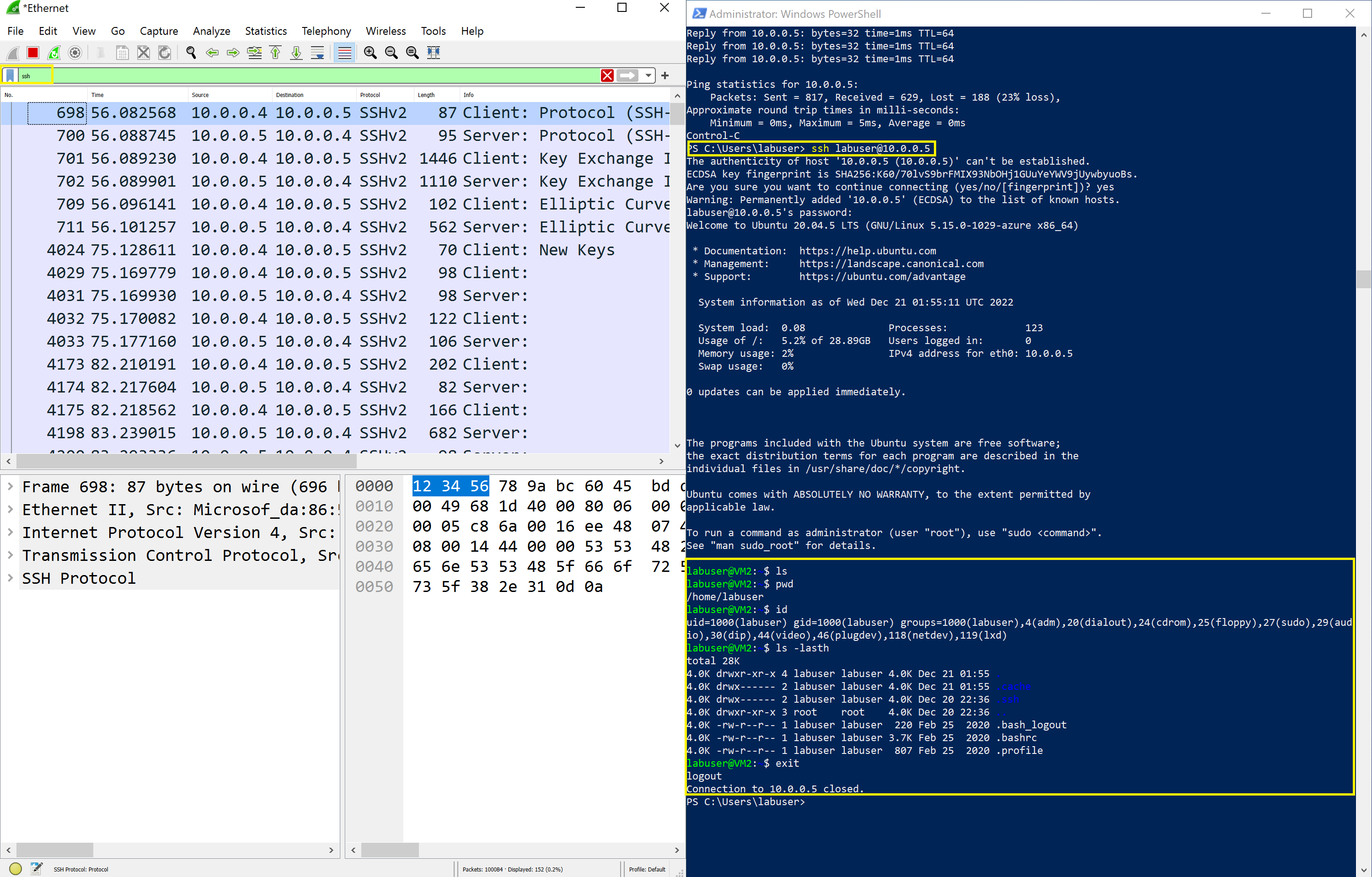Reload the capture file icon

165,53
